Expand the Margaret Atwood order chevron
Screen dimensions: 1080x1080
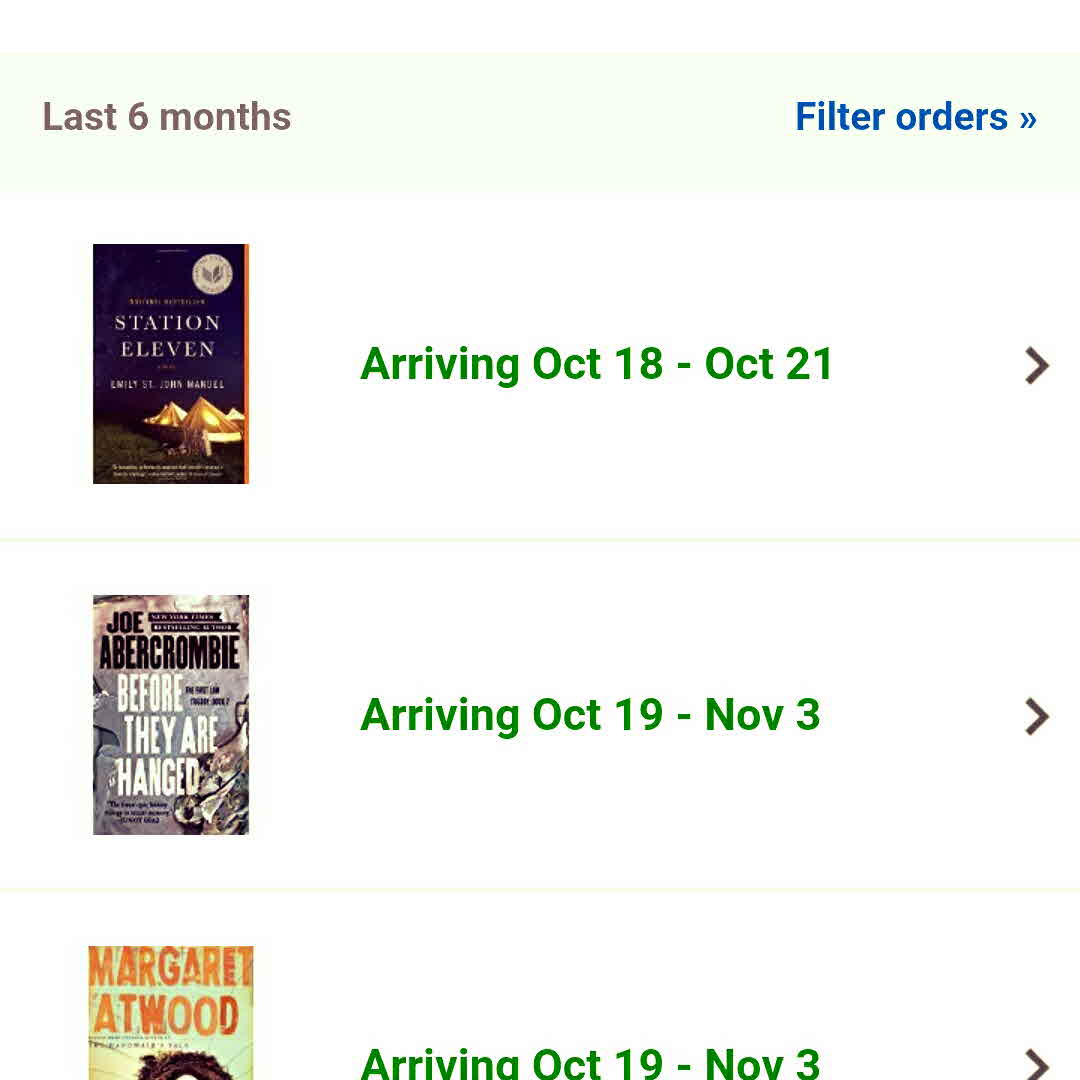pyautogui.click(x=1036, y=1064)
